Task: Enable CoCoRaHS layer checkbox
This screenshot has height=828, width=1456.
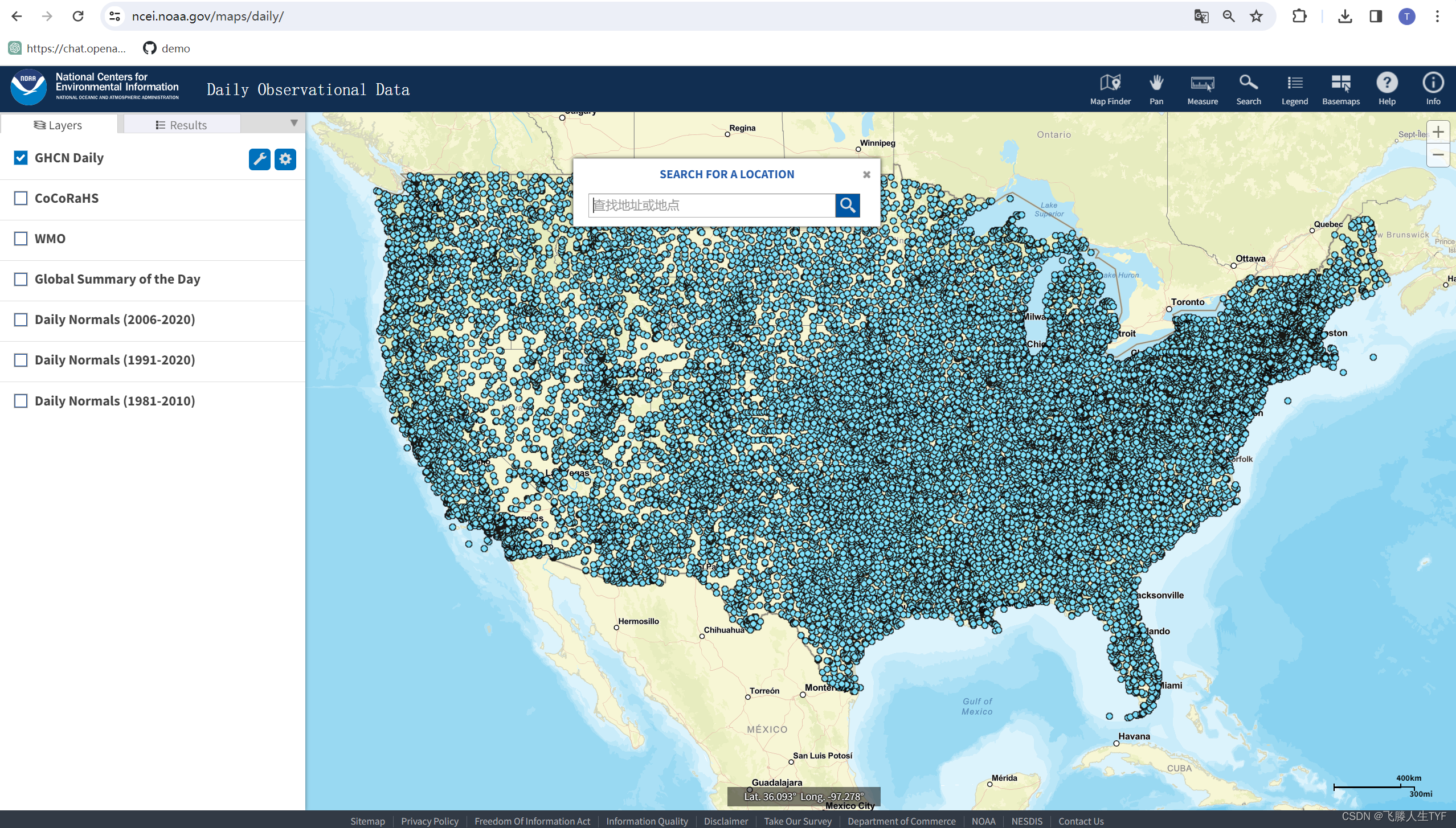Action: pos(20,198)
